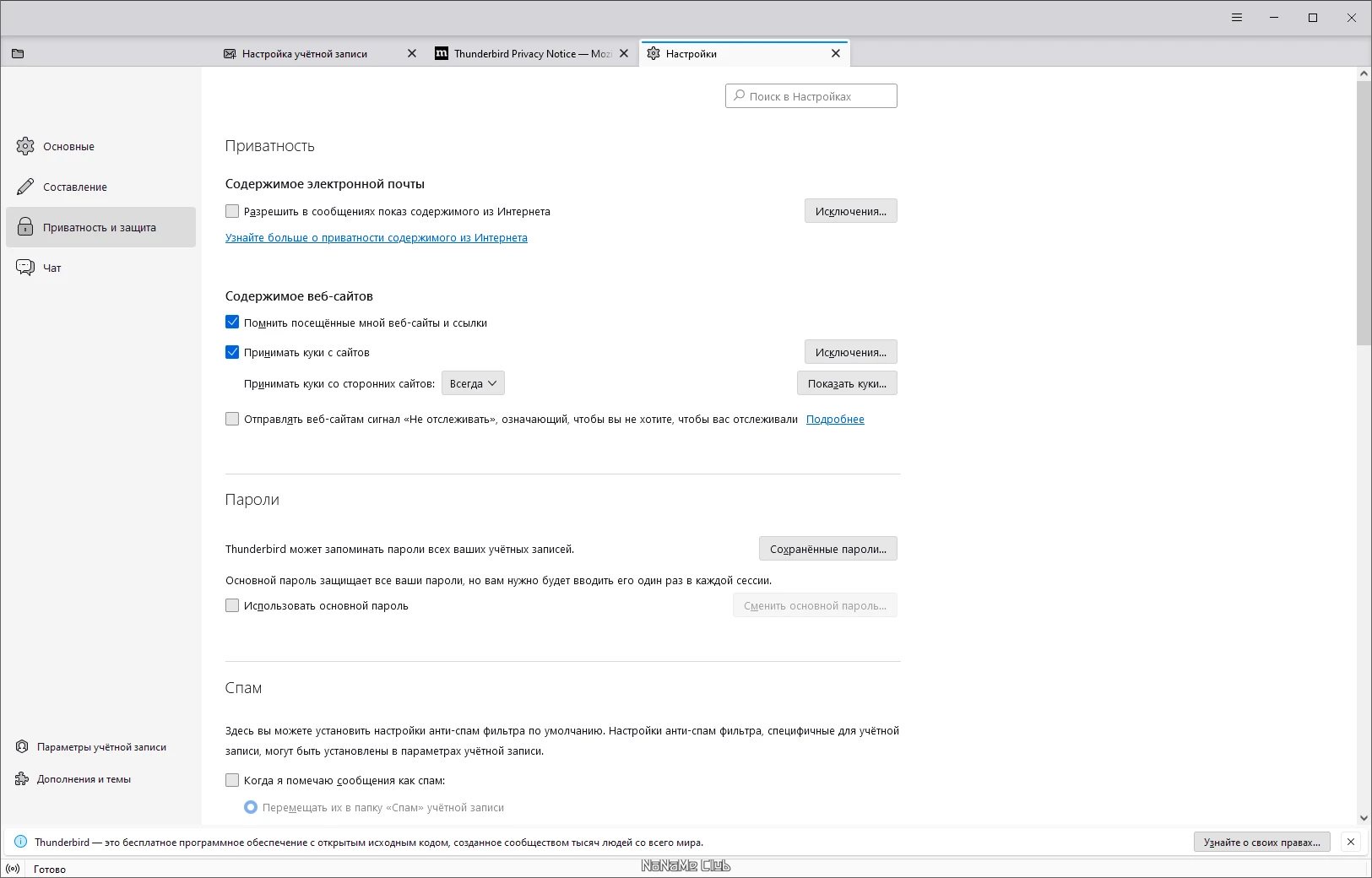Focus the Поиск в Настройках search field
Viewport: 1372px width, 878px height.
[x=811, y=96]
